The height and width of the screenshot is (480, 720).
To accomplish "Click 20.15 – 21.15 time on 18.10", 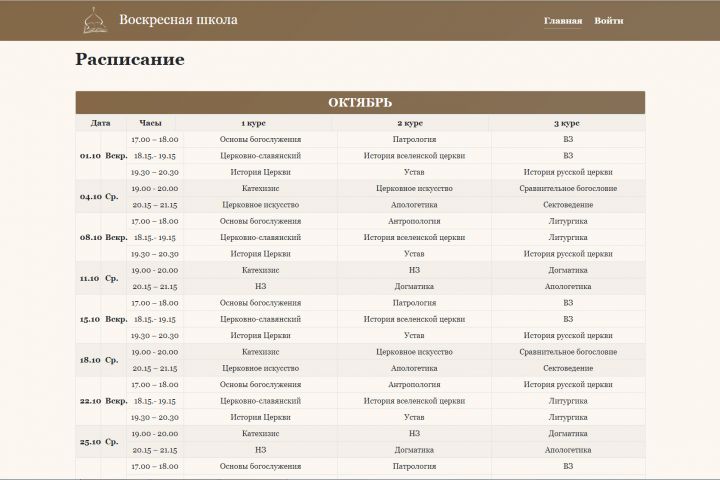I will pyautogui.click(x=155, y=368).
